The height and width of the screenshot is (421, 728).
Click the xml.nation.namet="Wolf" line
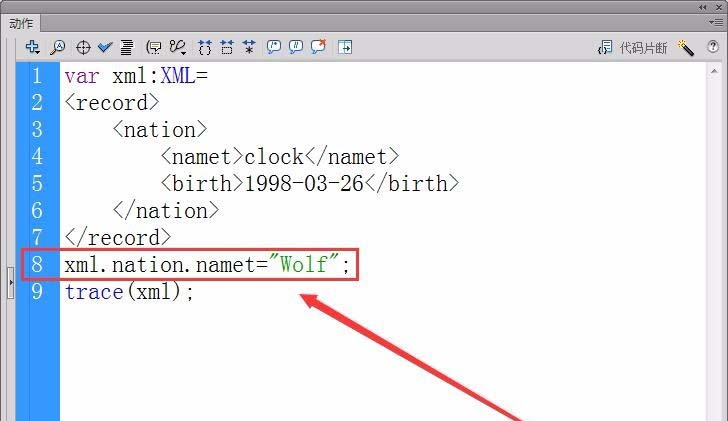point(207,265)
